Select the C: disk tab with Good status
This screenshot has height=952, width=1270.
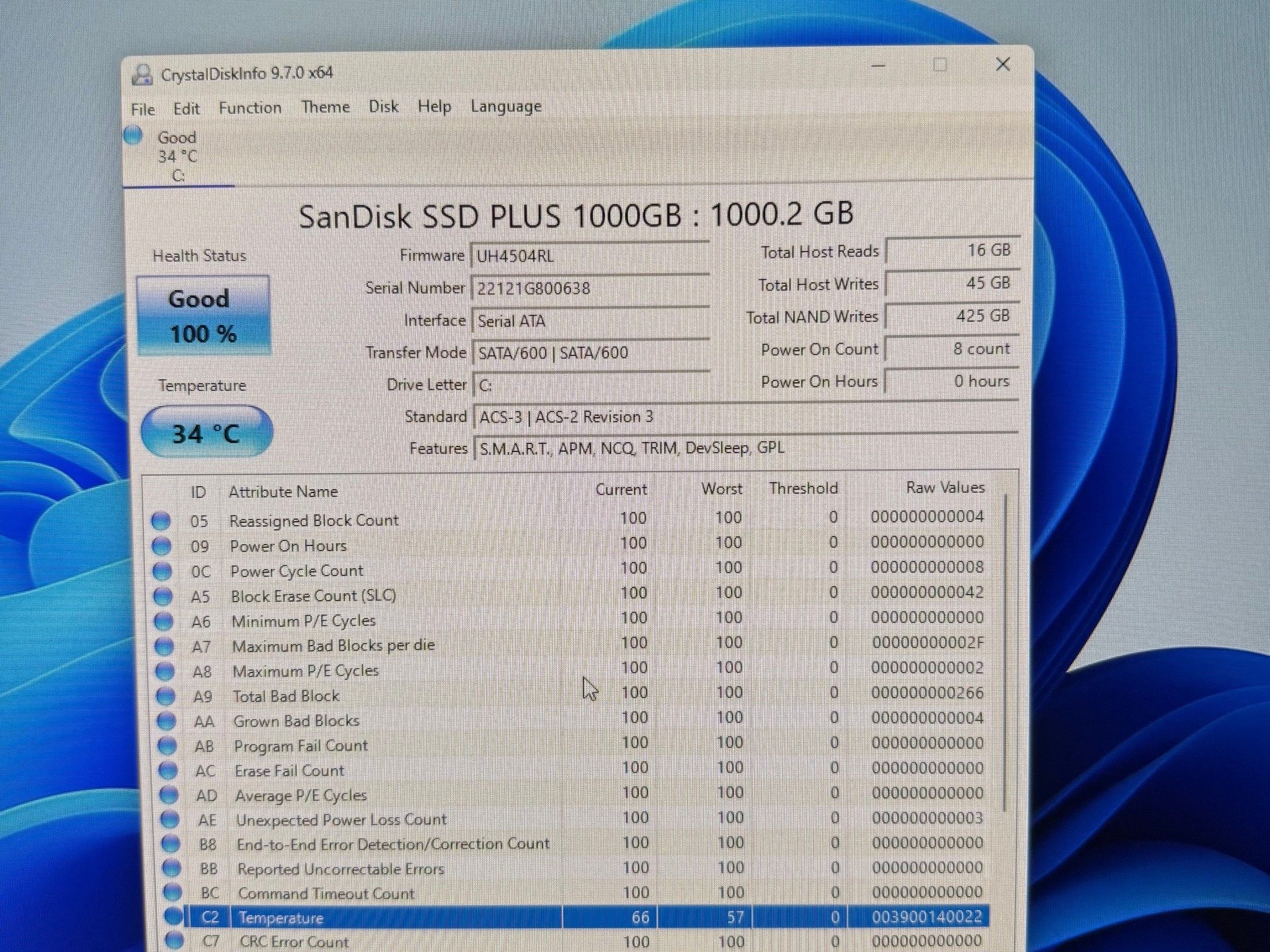click(x=178, y=156)
